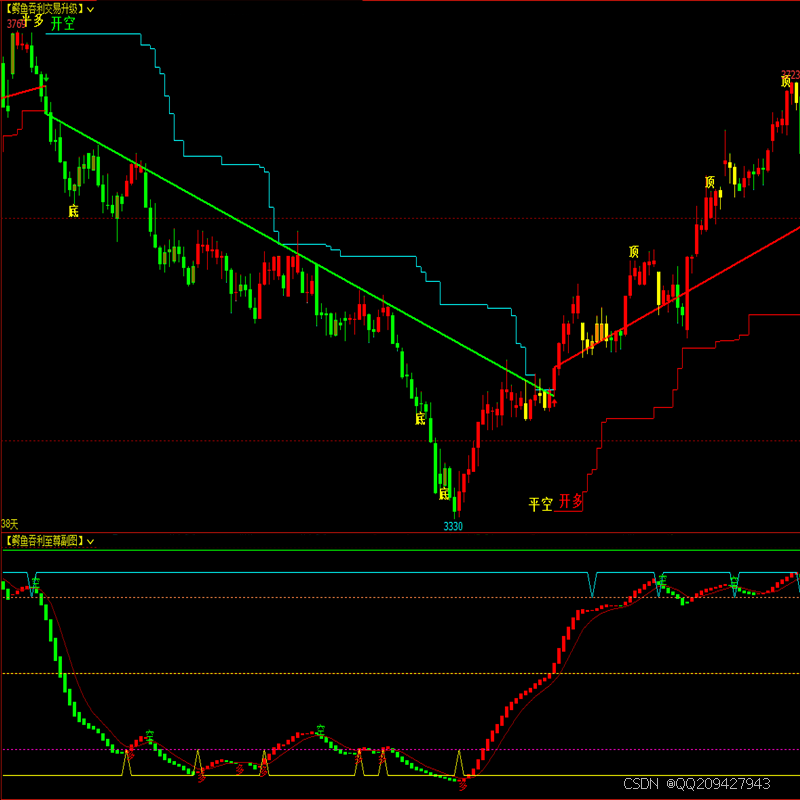Viewport: 800px width, 800px height.
Task: Click the yellow 平多 signal label
Action: (x=34, y=21)
